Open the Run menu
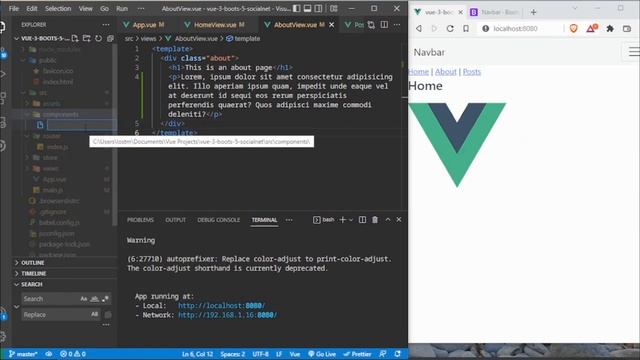The height and width of the screenshot is (360, 640). point(122,9)
